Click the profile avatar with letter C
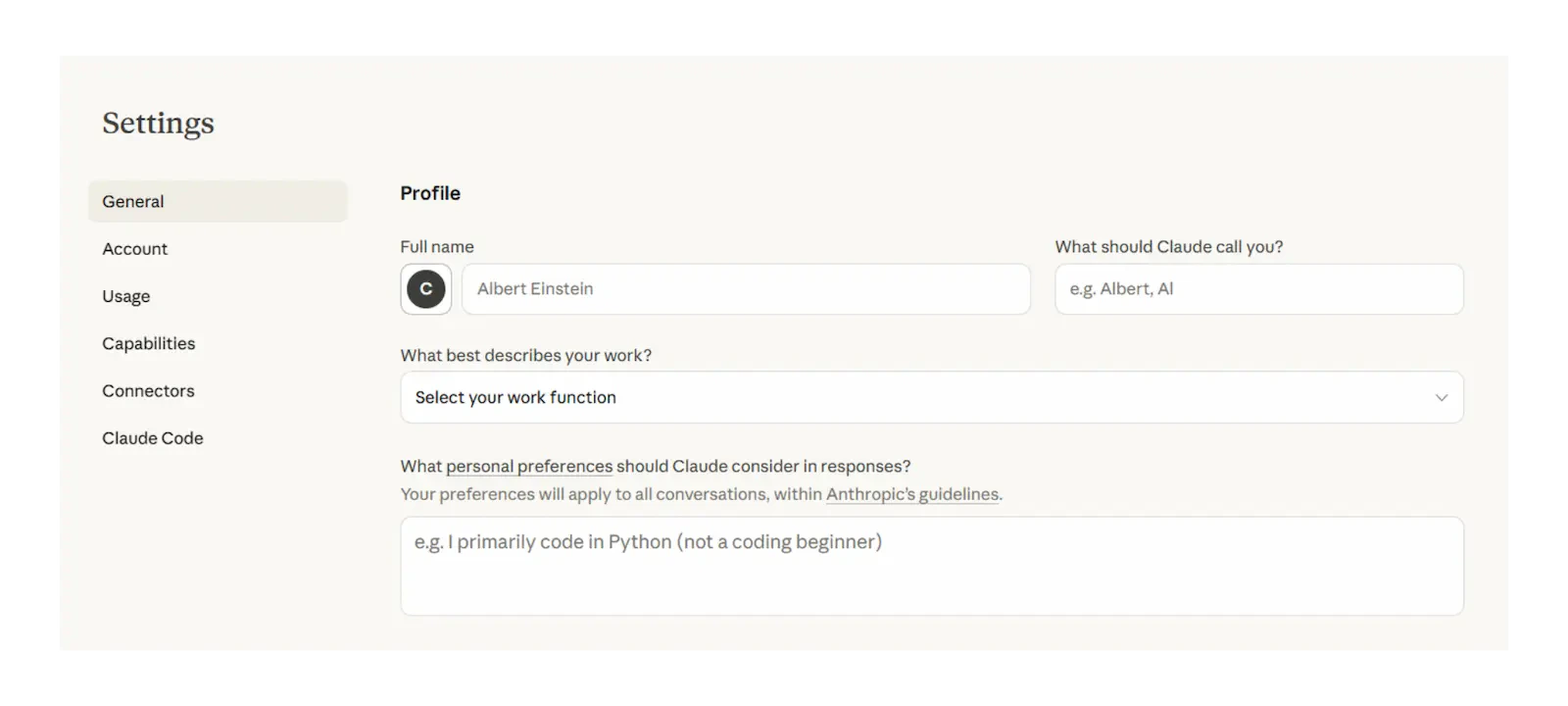 pyautogui.click(x=425, y=289)
